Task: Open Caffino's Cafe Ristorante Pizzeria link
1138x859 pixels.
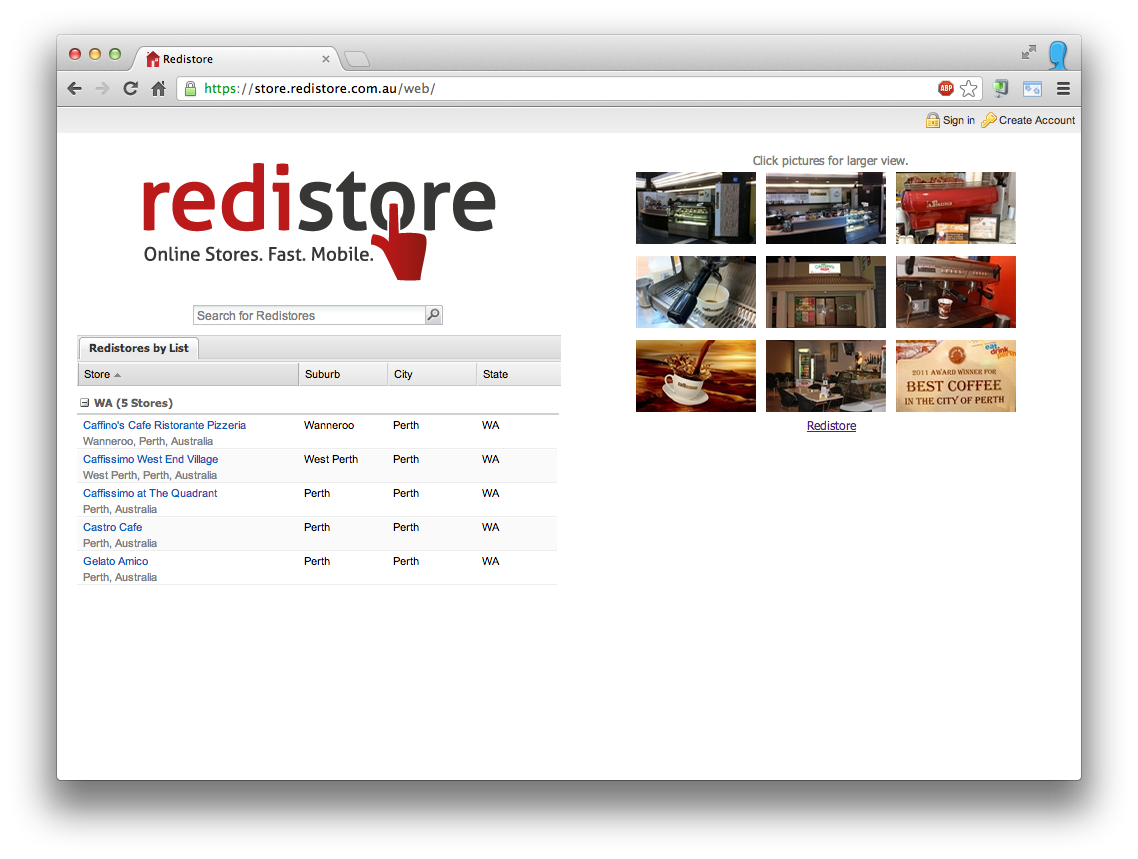Action: (x=164, y=425)
